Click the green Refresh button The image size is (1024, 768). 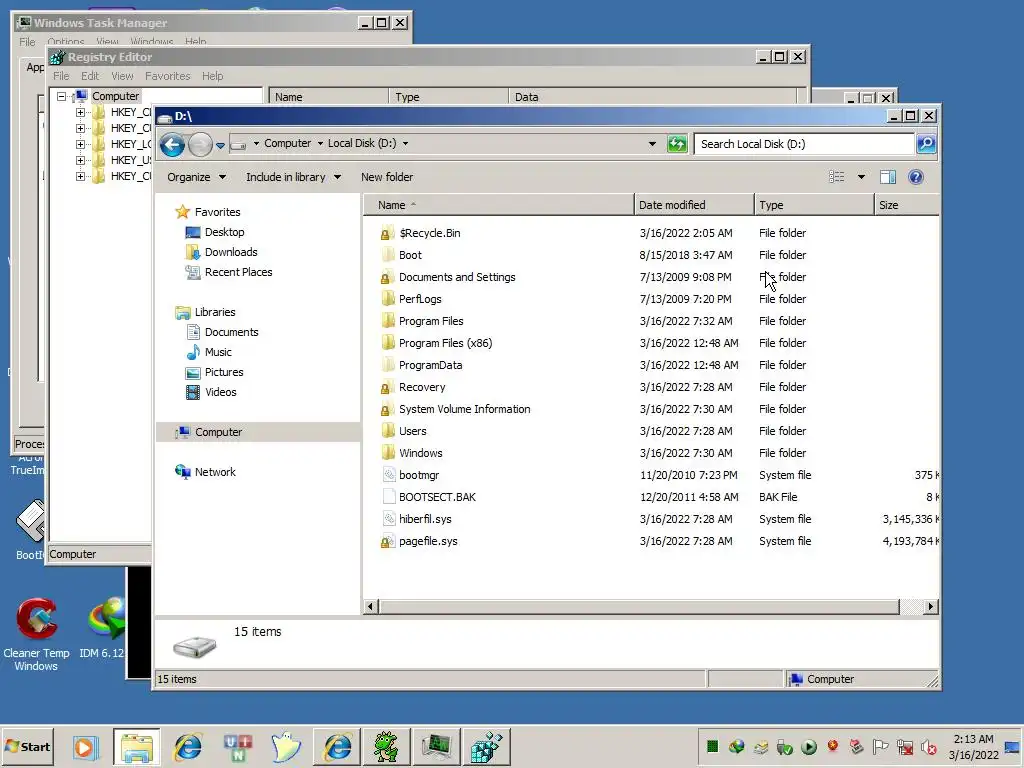tap(677, 144)
